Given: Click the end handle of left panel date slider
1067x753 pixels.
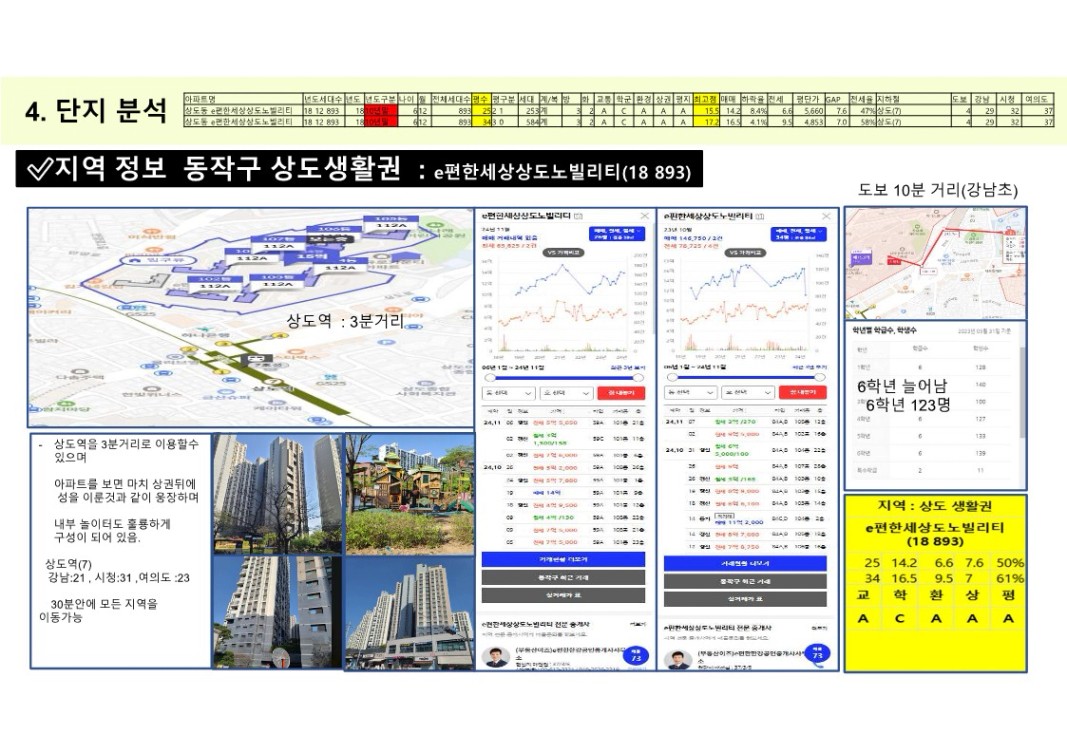Looking at the screenshot, I should click(638, 377).
